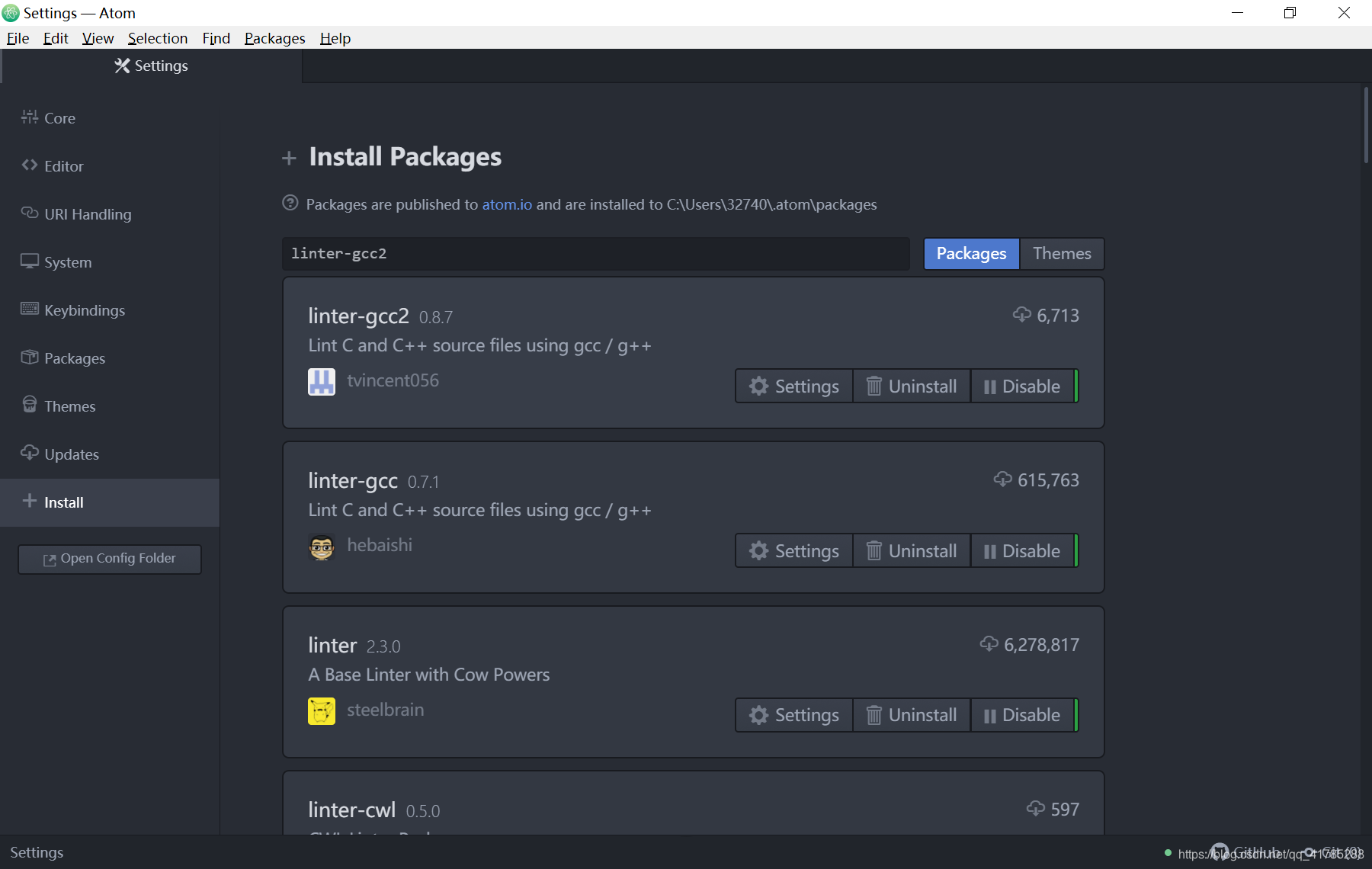Uninstall the base linter package
Viewport: 1372px width, 869px height.
click(x=912, y=715)
